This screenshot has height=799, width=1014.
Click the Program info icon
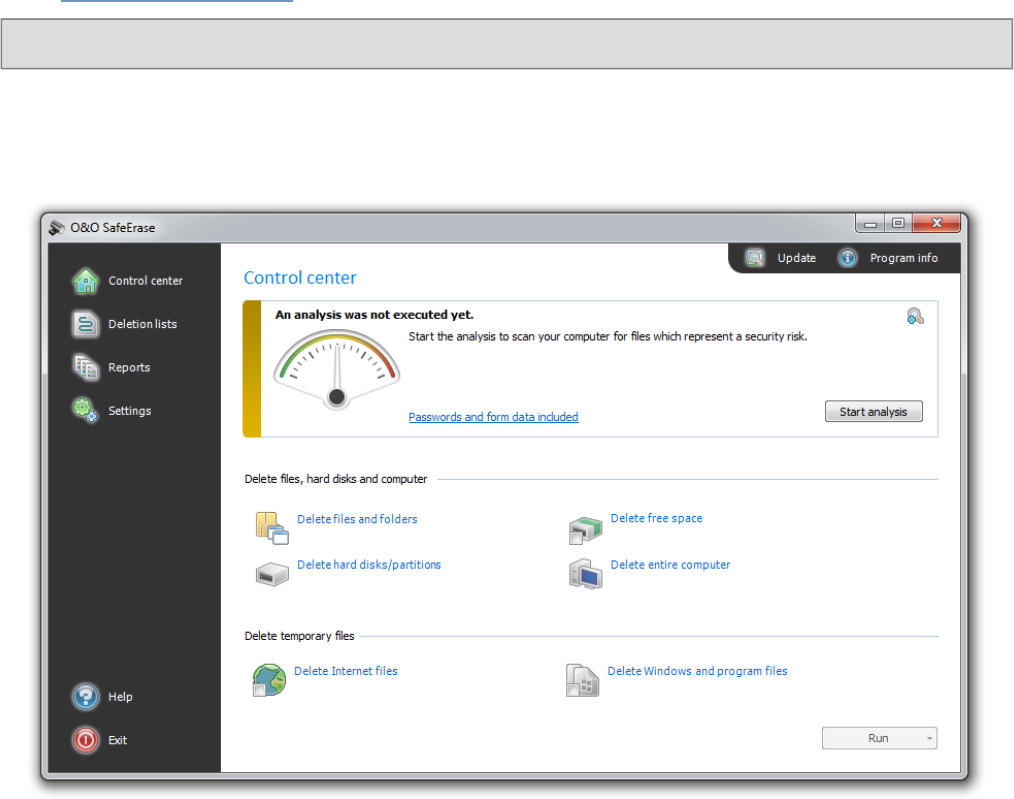click(x=847, y=258)
